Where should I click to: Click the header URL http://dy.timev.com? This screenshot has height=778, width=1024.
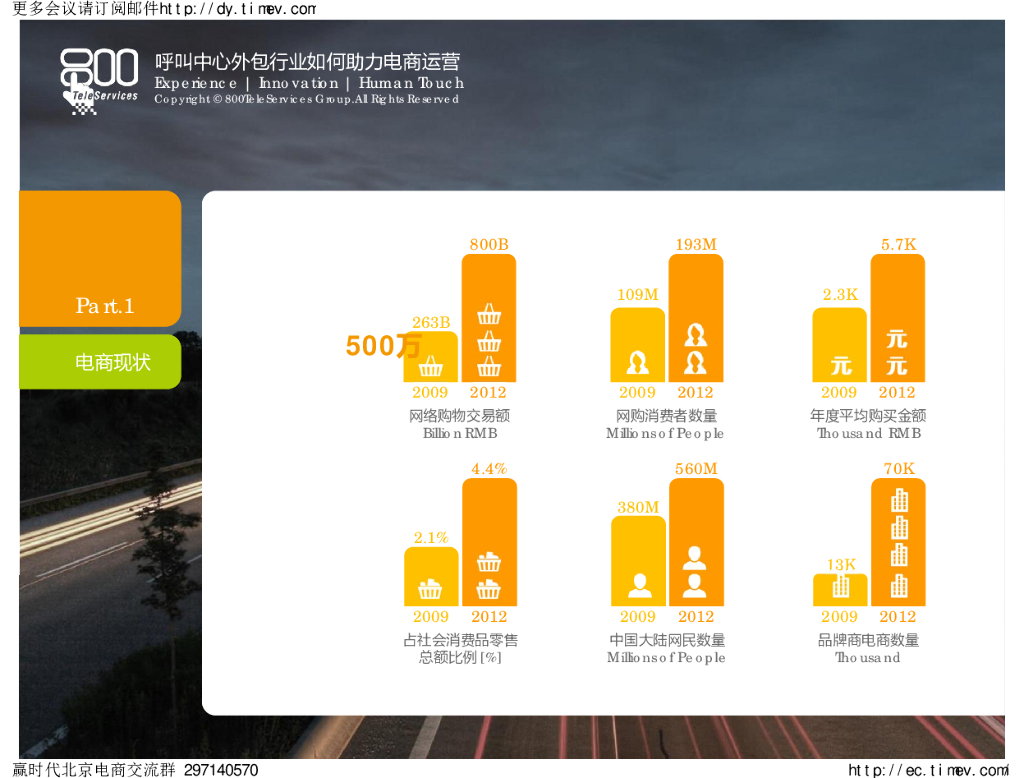(238, 9)
